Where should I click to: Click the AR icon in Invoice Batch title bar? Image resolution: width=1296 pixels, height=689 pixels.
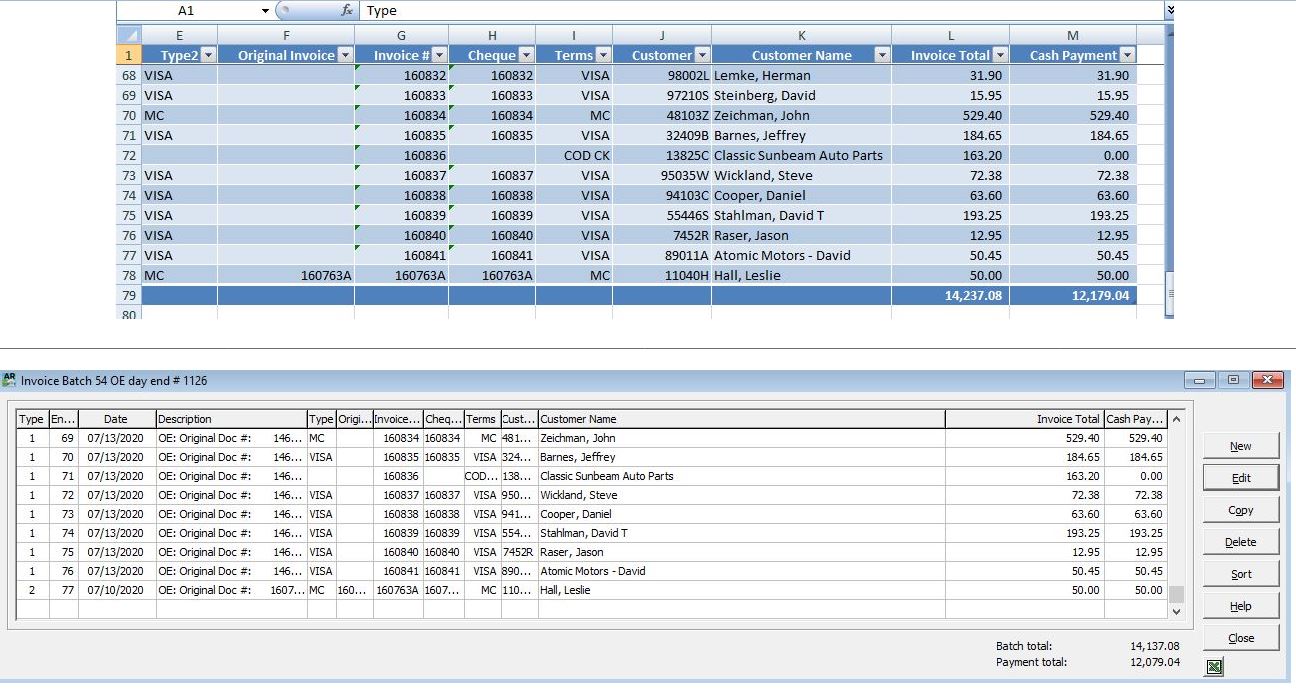click(x=10, y=380)
